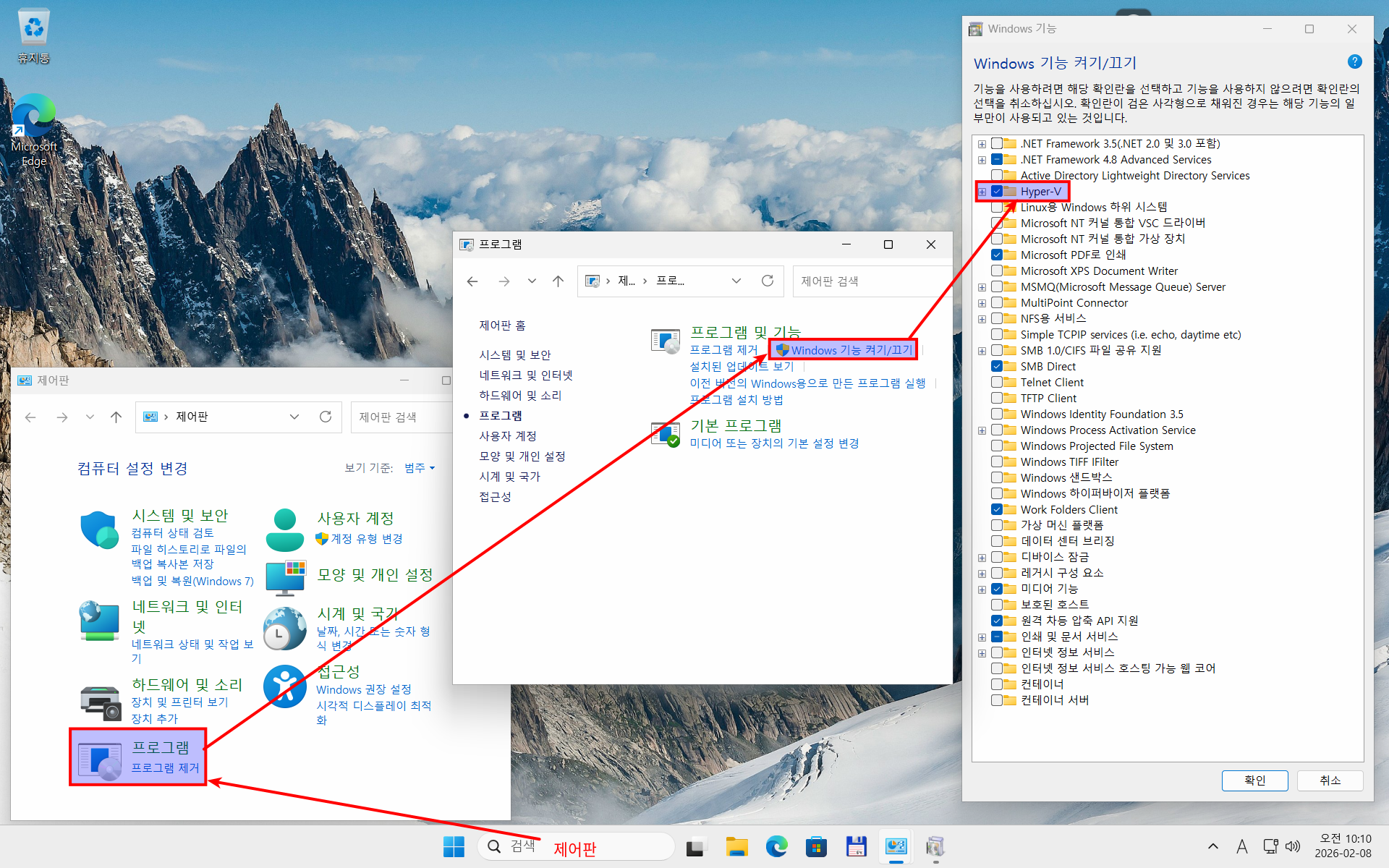
Task: Expand .NET Framework 4.8 Advanced Services
Action: (x=982, y=160)
